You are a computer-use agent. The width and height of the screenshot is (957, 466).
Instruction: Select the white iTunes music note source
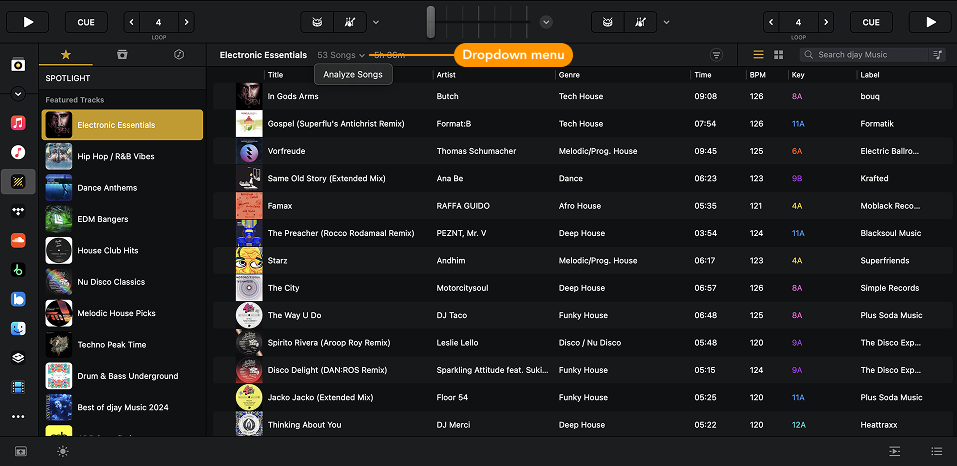click(18, 152)
